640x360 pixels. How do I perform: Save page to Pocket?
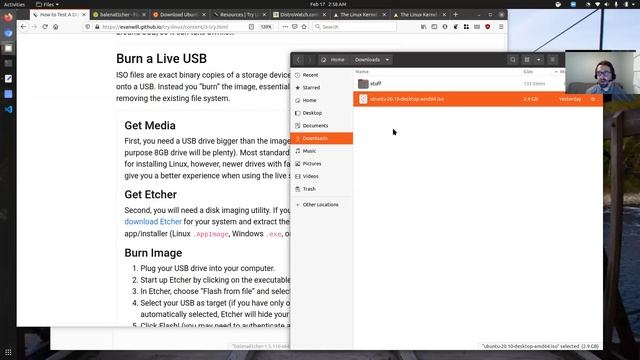[295, 27]
